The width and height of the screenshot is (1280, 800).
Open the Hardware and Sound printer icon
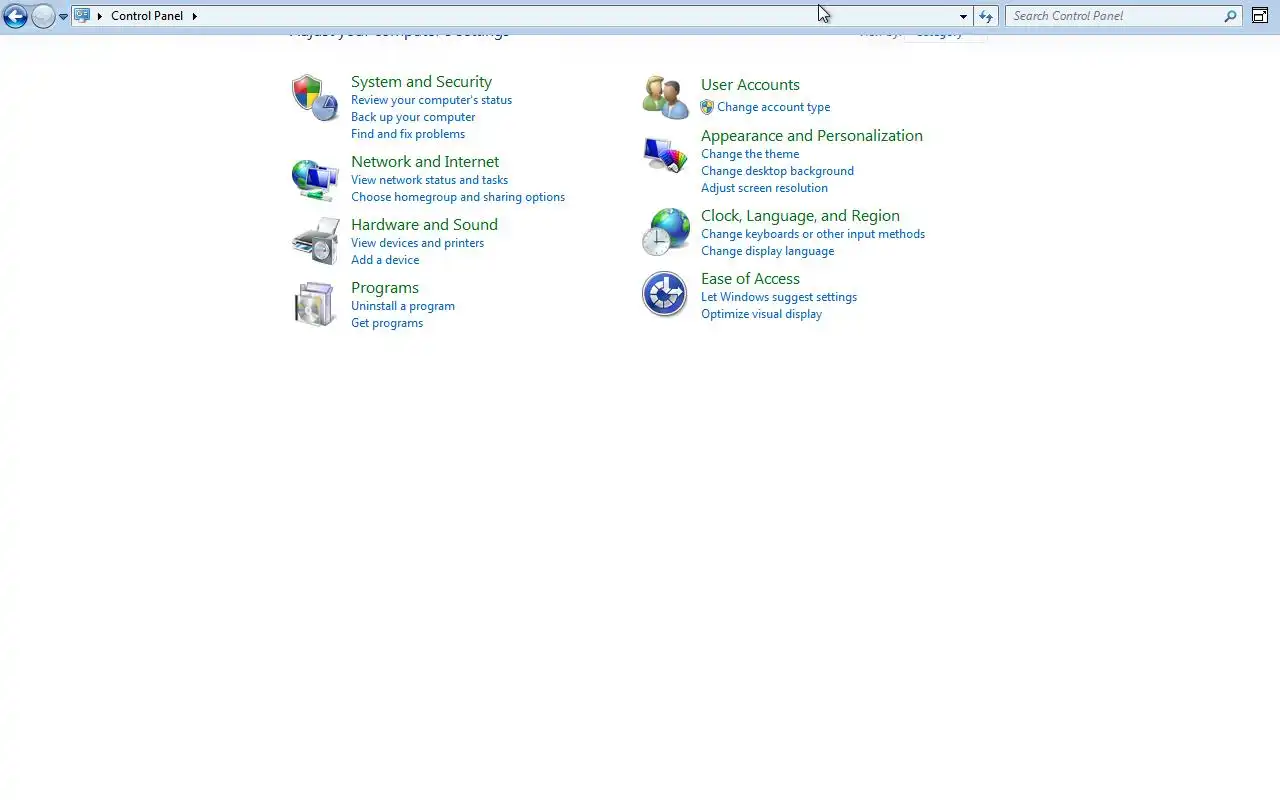315,241
